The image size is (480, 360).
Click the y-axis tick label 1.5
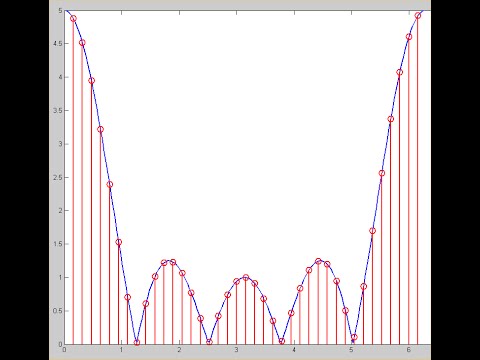click(x=58, y=244)
